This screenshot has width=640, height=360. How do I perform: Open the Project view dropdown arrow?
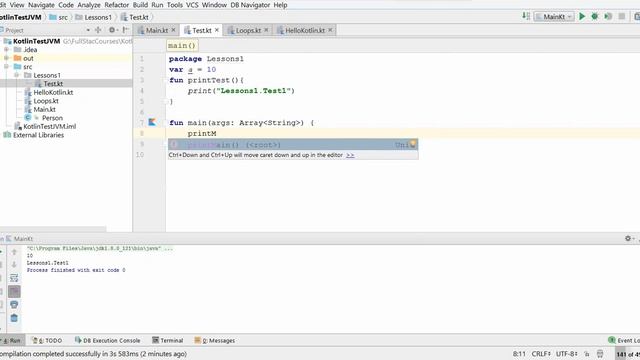click(88, 30)
